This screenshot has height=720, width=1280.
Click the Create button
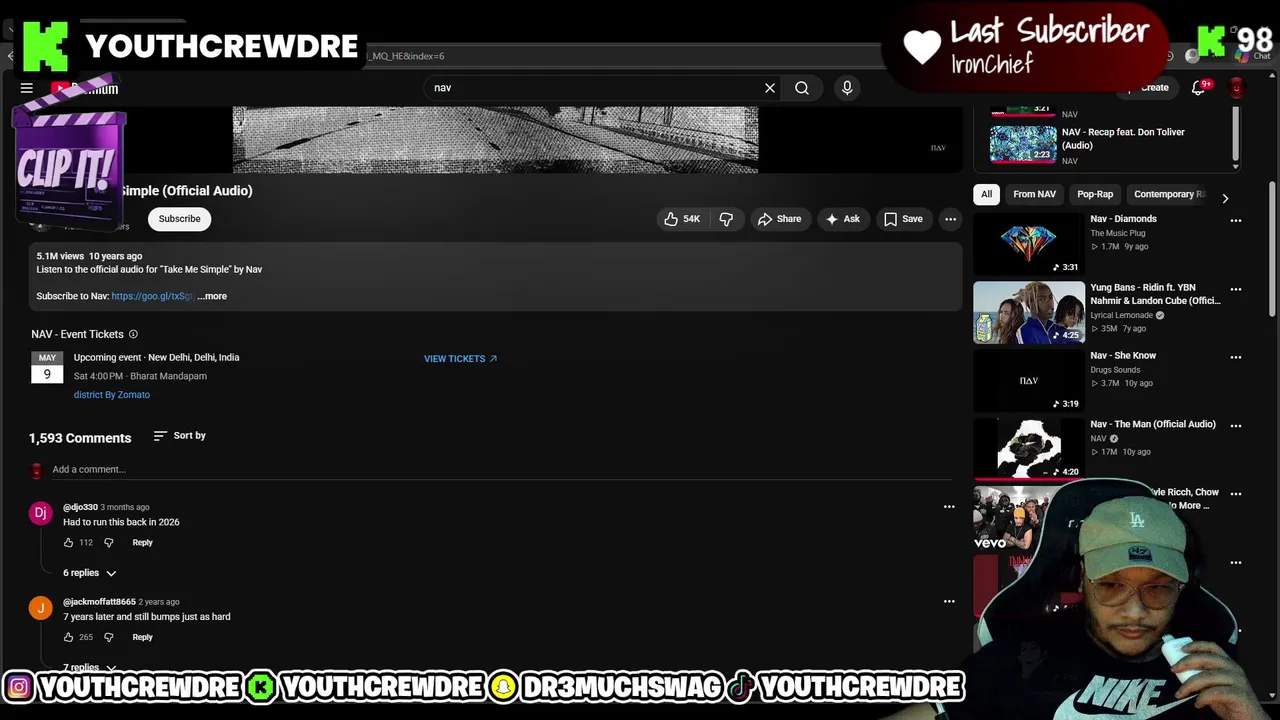[x=1148, y=88]
